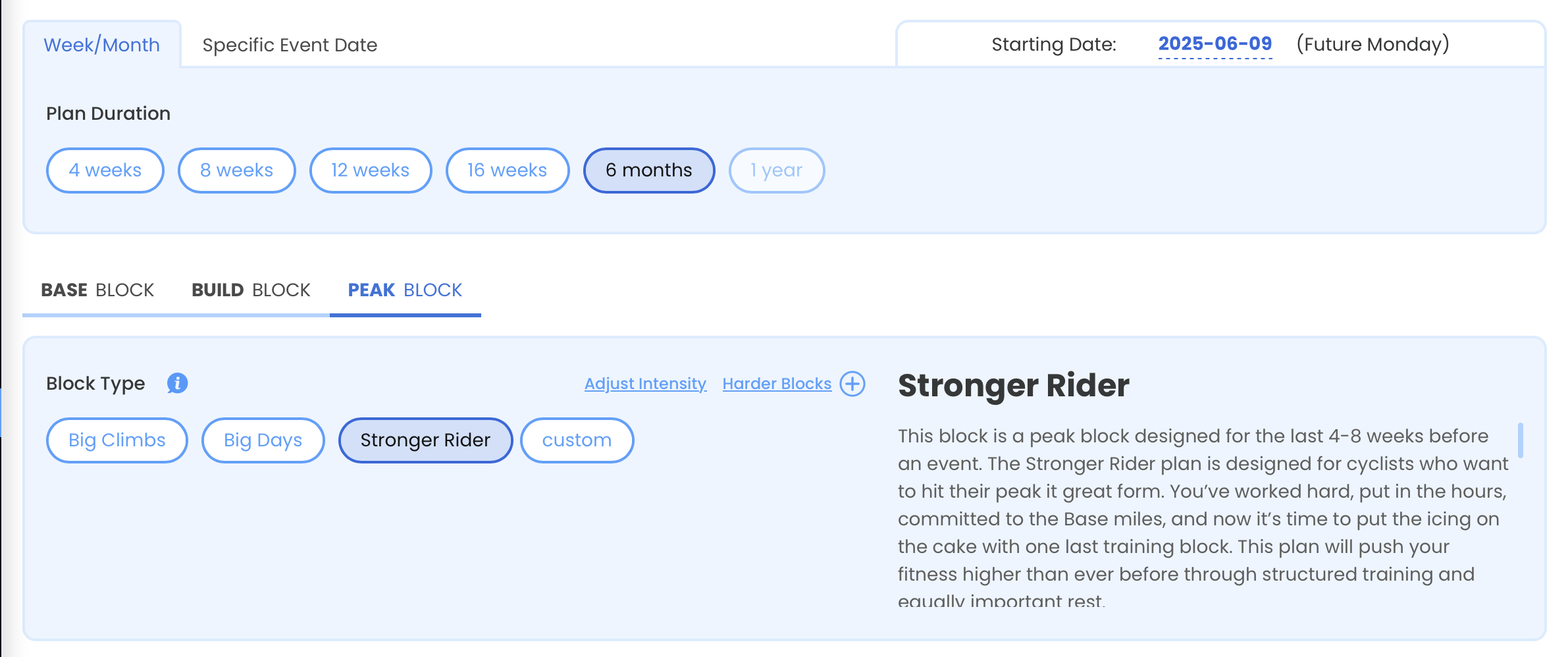1568x657 pixels.
Task: Switch to the BUILD BLOCK tab
Action: [251, 290]
